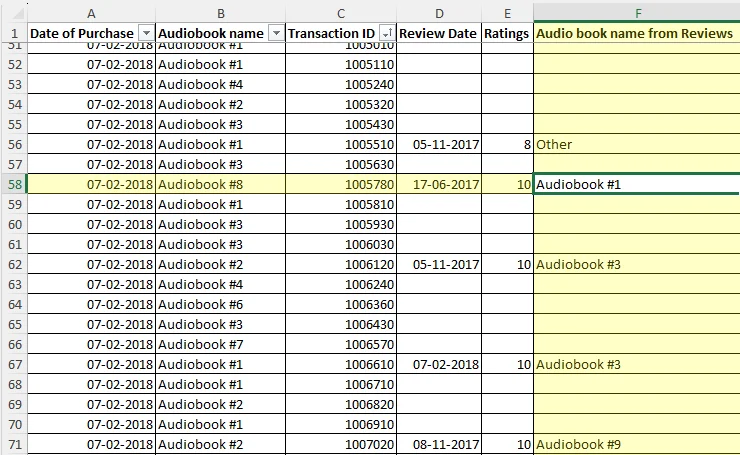
Task: Select Audiobook #4 in row 63
Action: [x=220, y=285]
